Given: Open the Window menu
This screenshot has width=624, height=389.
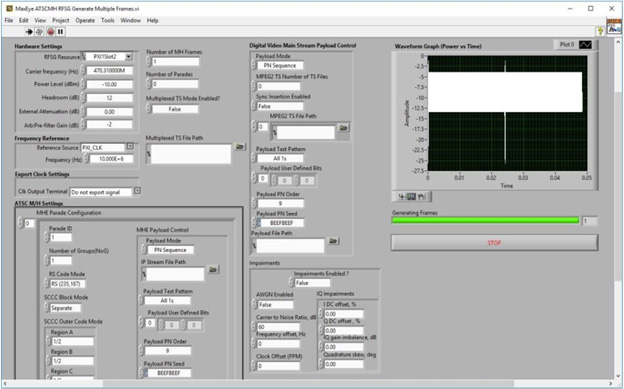Looking at the screenshot, I should (x=131, y=20).
